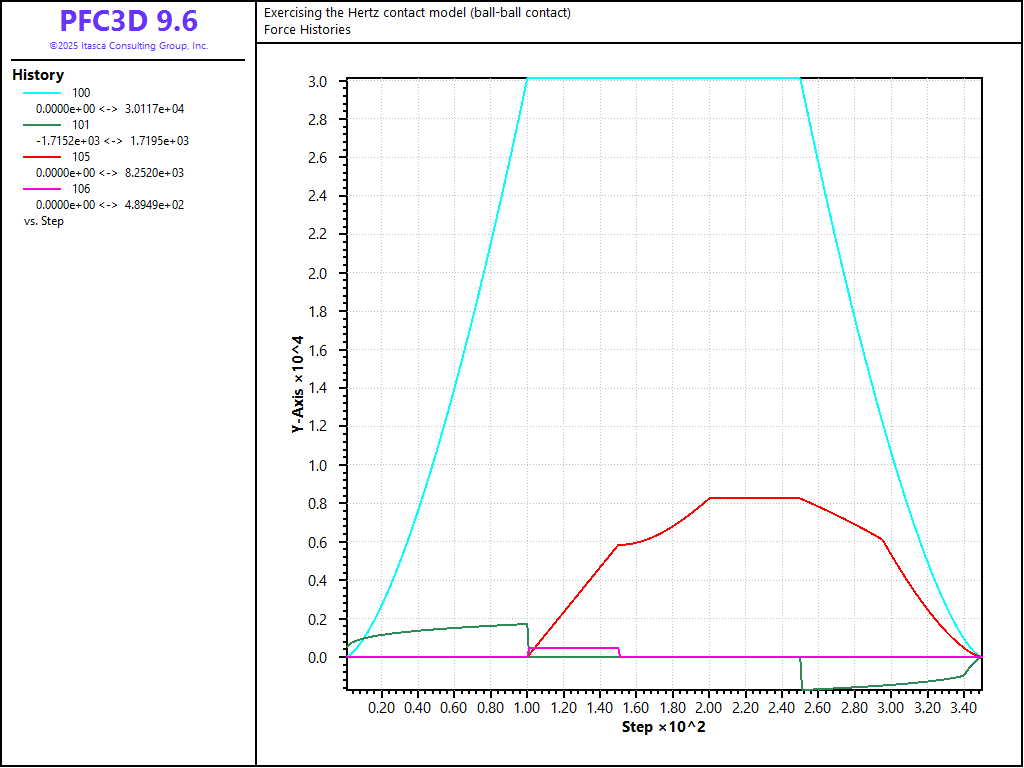
Task: Click the range text ending in 4.8949e+02
Action: [110, 205]
